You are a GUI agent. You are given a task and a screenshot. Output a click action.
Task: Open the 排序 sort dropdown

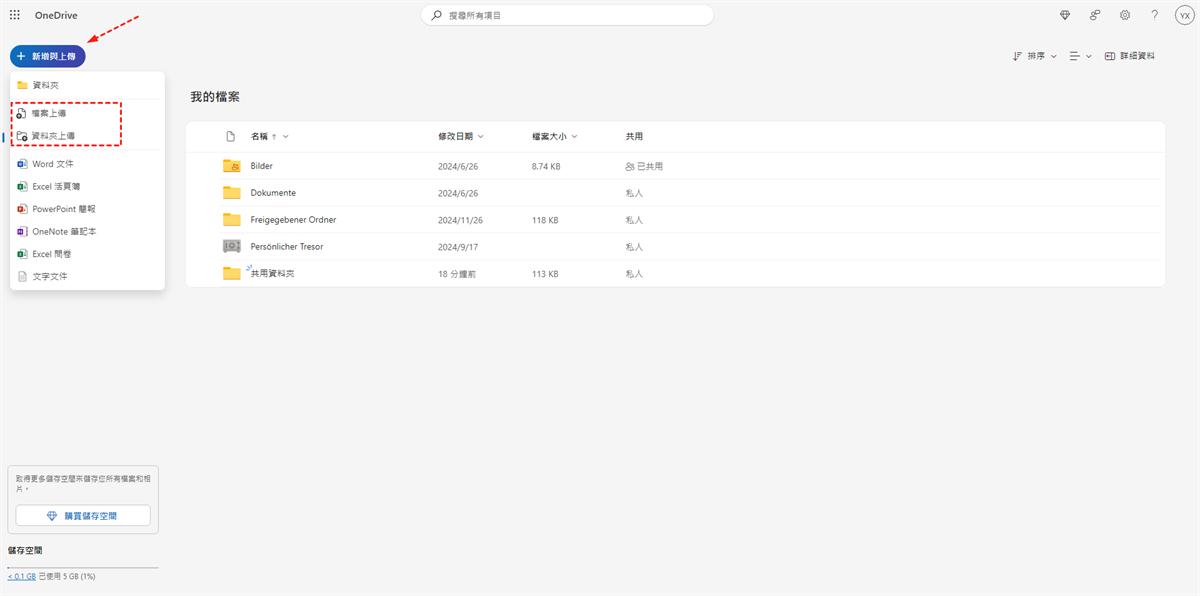point(1034,56)
